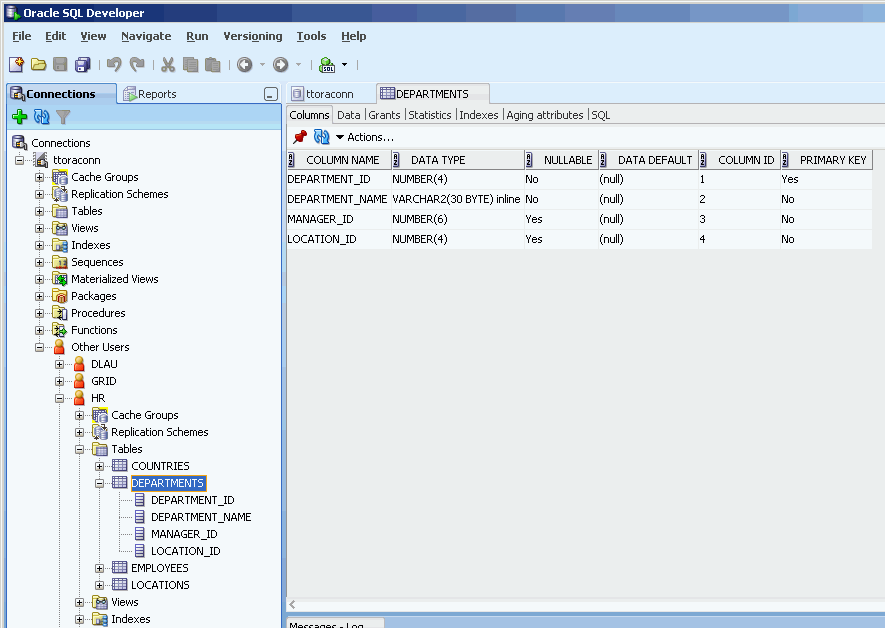
Task: Select the Sequences node
Action: 97,262
